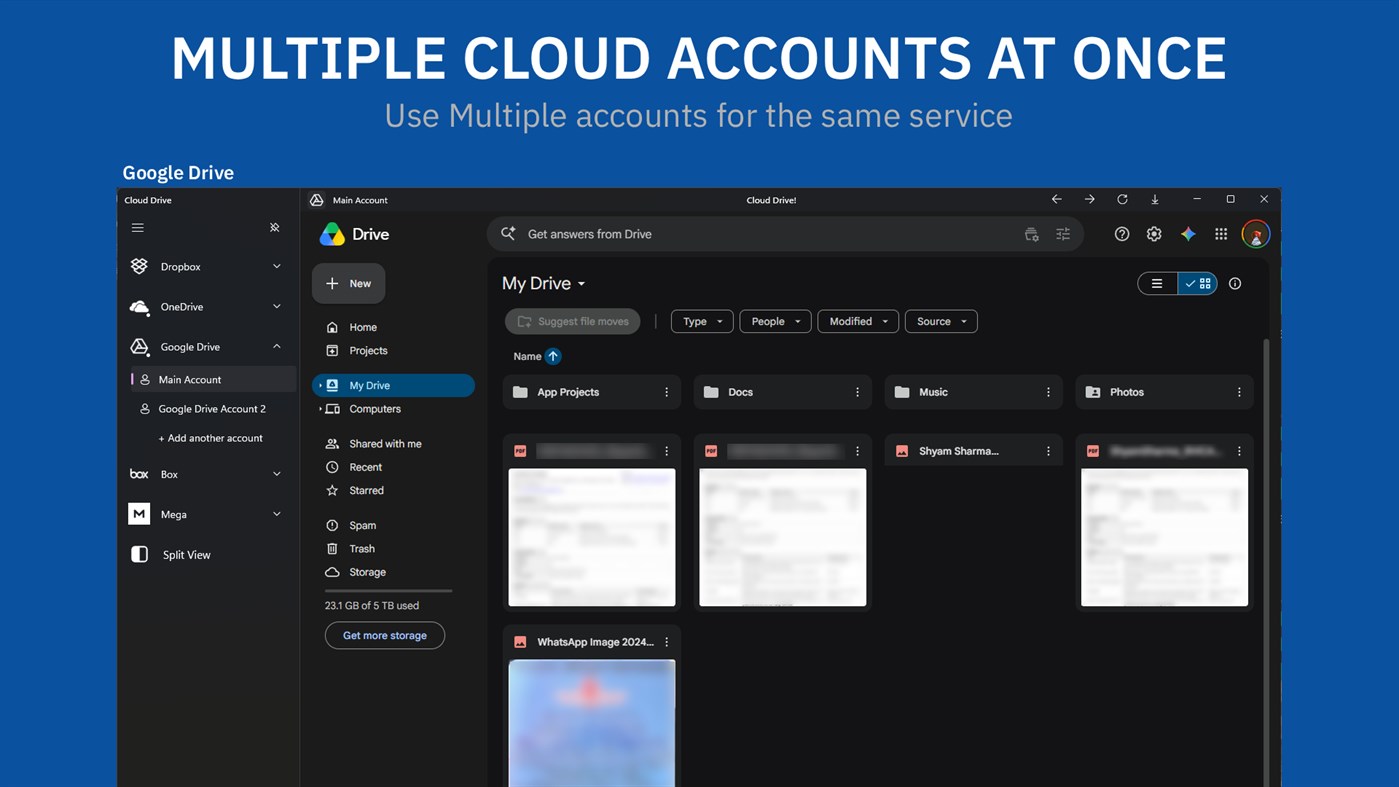Expand the Mega accounts section

point(277,514)
